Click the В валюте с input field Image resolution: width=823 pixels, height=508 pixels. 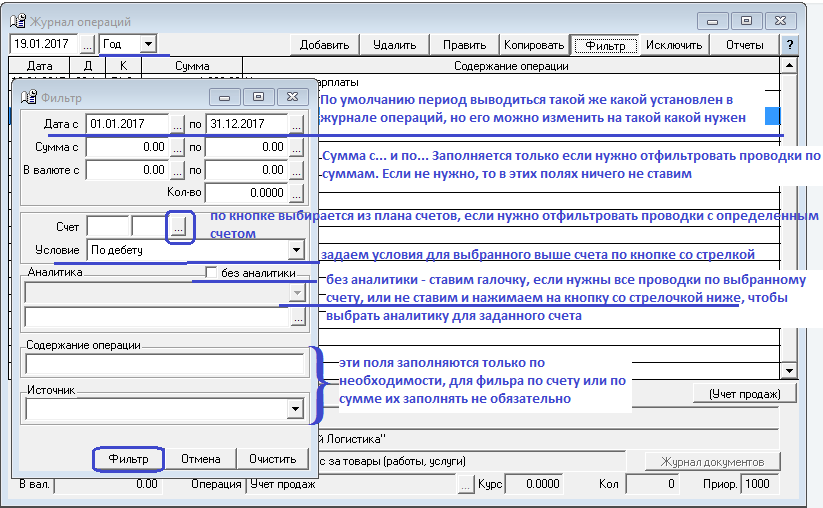[127, 170]
